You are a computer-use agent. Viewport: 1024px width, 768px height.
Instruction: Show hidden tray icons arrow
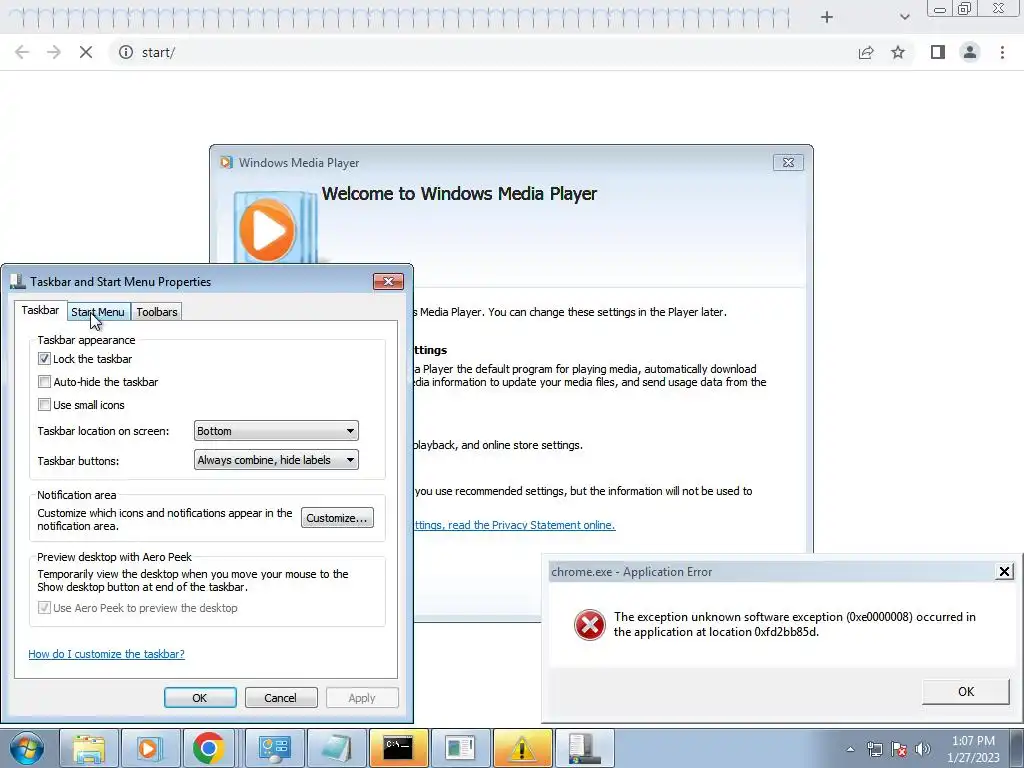tap(850, 749)
